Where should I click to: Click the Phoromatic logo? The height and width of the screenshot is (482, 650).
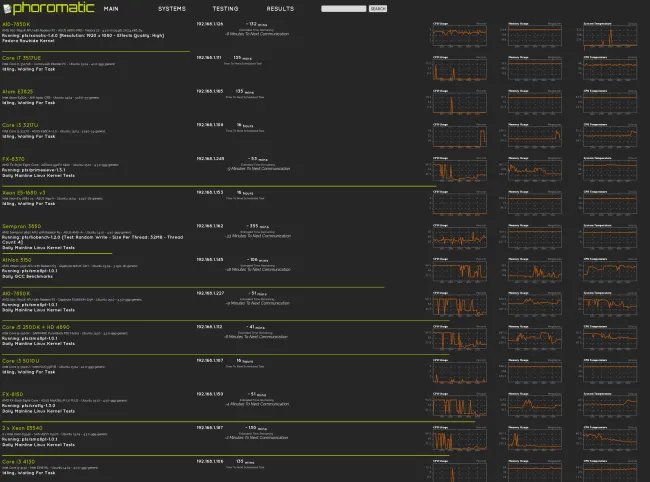pos(49,8)
